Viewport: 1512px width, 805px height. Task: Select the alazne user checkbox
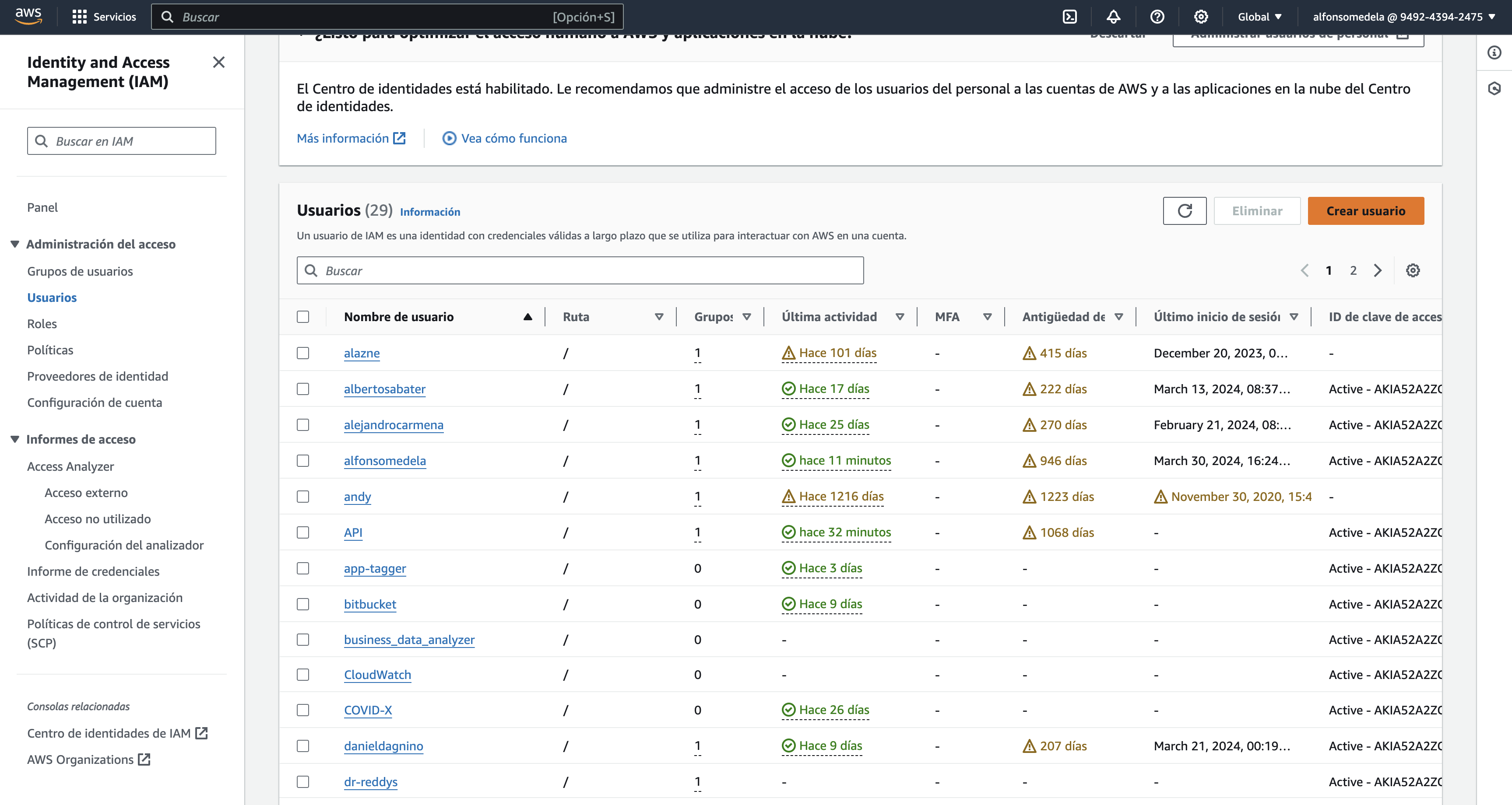point(303,353)
